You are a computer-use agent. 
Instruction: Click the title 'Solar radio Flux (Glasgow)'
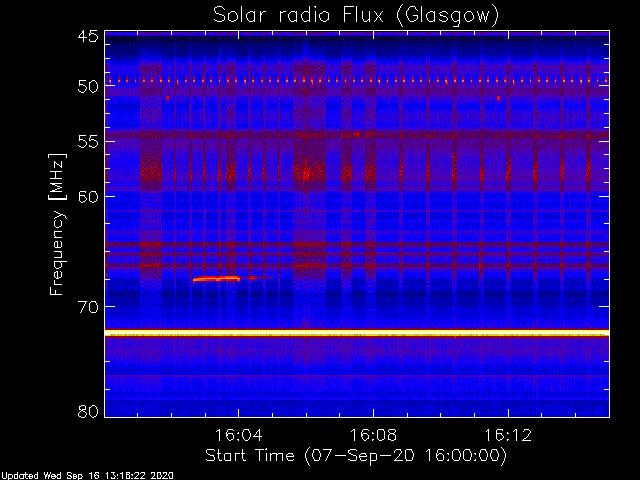pyautogui.click(x=356, y=16)
